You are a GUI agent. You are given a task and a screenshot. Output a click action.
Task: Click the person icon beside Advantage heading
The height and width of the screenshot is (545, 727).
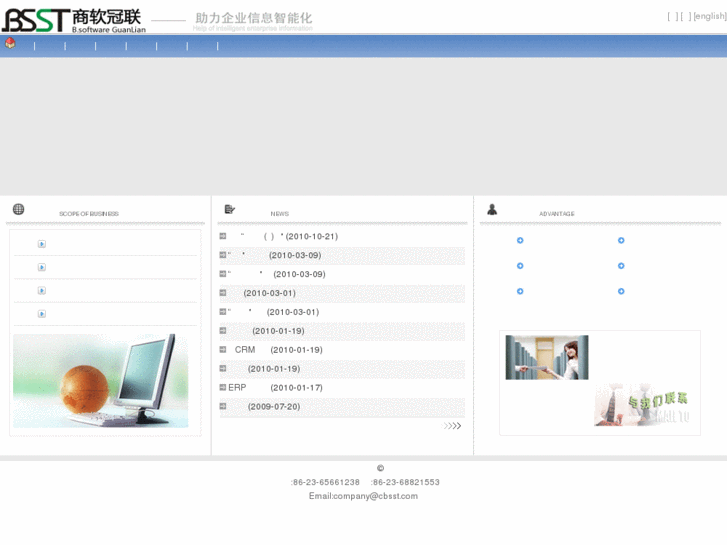[492, 210]
